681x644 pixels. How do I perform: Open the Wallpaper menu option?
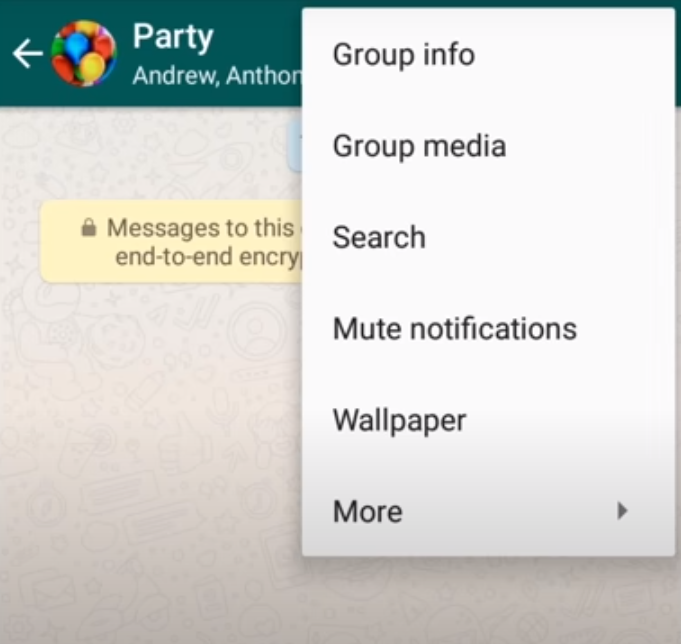(x=489, y=420)
